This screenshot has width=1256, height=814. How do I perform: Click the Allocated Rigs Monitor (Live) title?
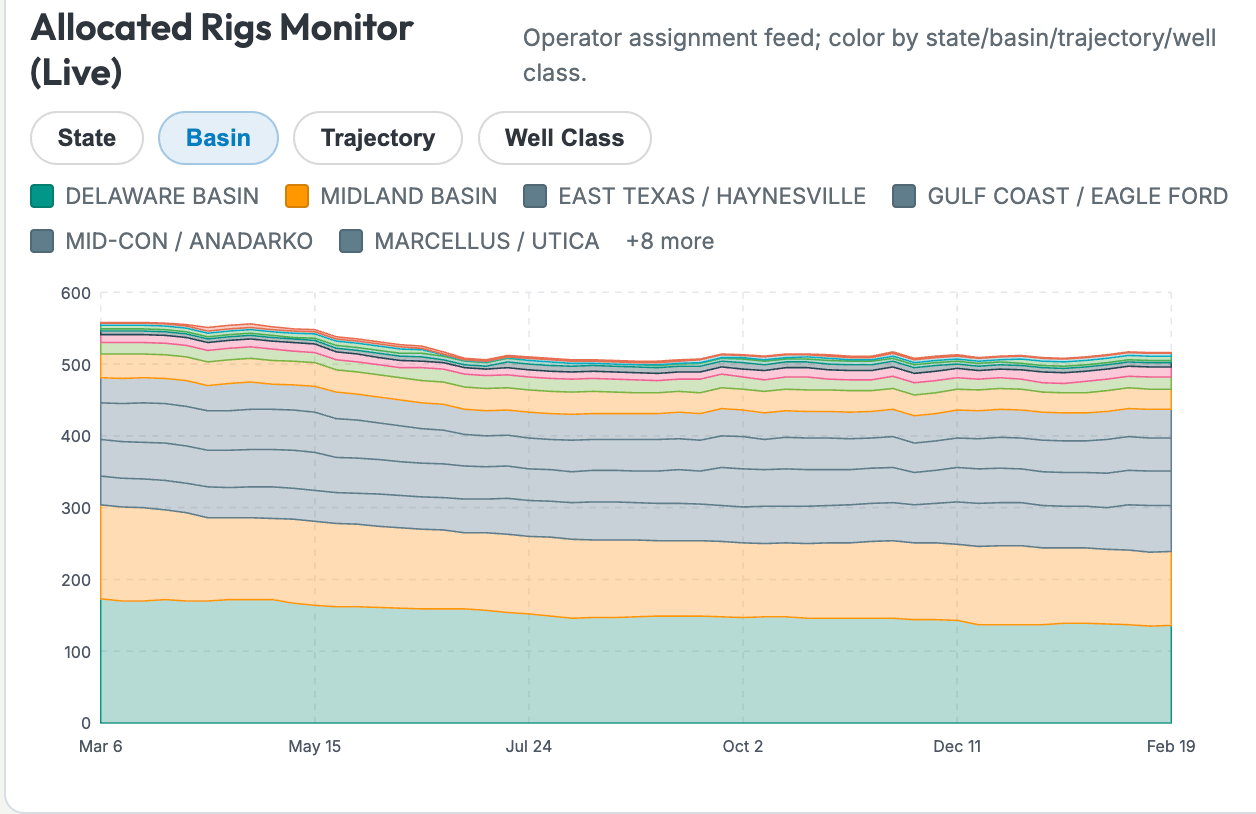pos(222,49)
